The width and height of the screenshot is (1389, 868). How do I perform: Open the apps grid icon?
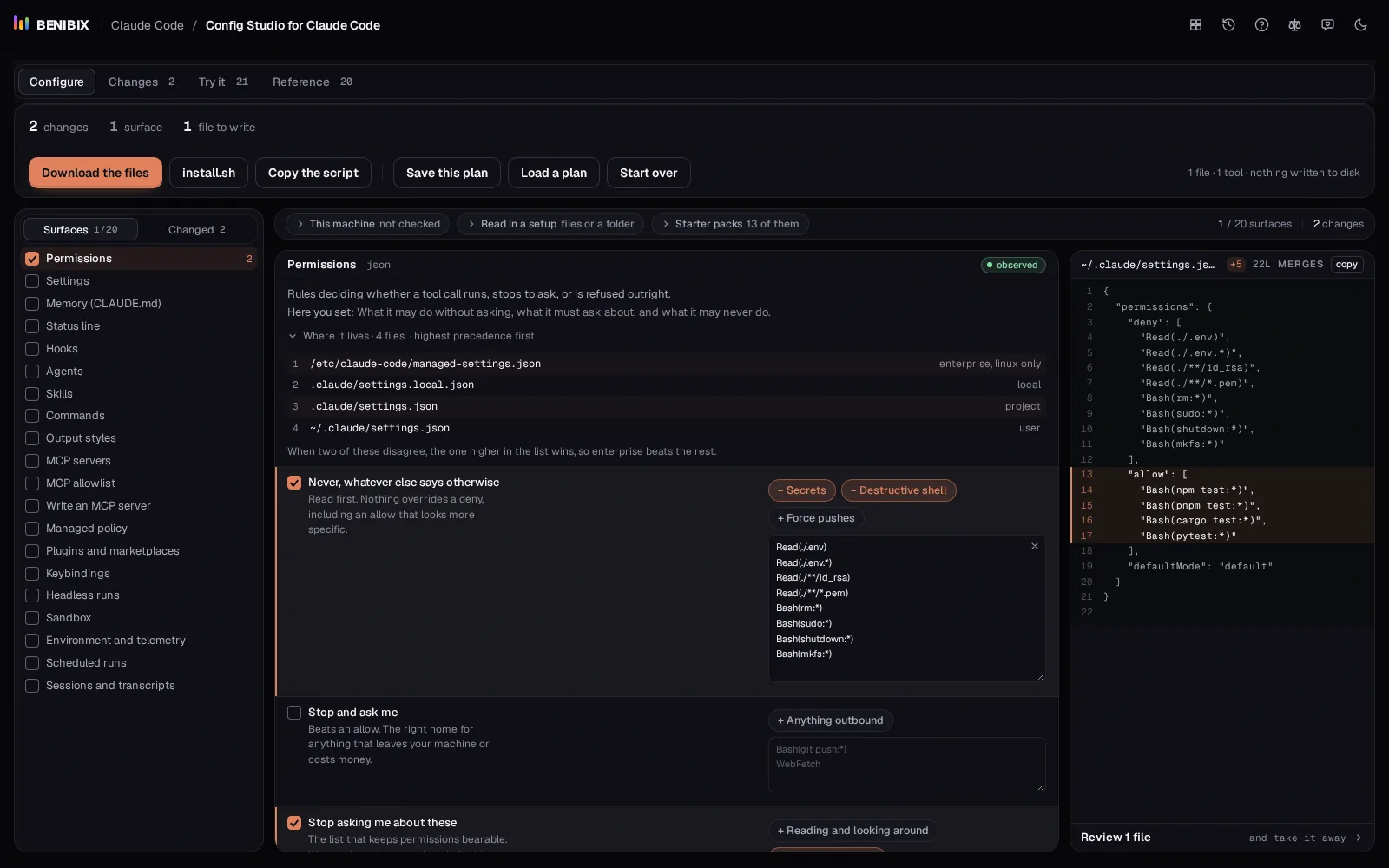[x=1195, y=25]
